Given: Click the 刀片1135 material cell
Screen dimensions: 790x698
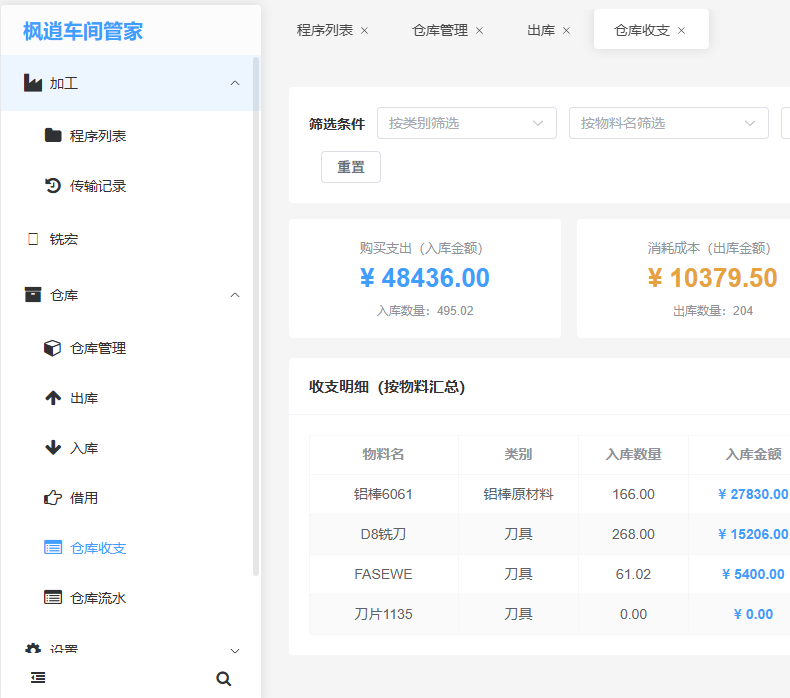Looking at the screenshot, I should tap(383, 614).
